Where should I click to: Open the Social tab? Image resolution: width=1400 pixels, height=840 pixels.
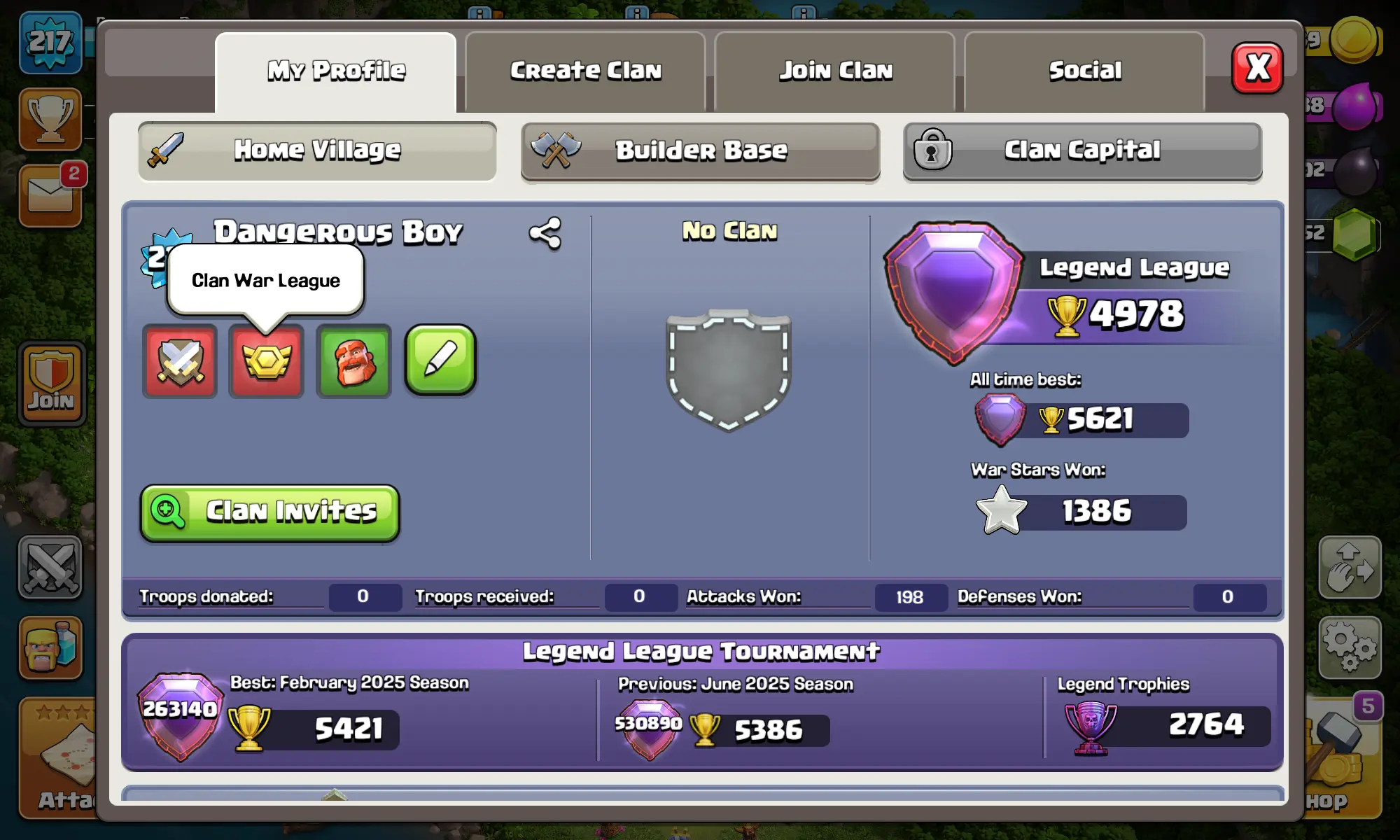(1084, 71)
